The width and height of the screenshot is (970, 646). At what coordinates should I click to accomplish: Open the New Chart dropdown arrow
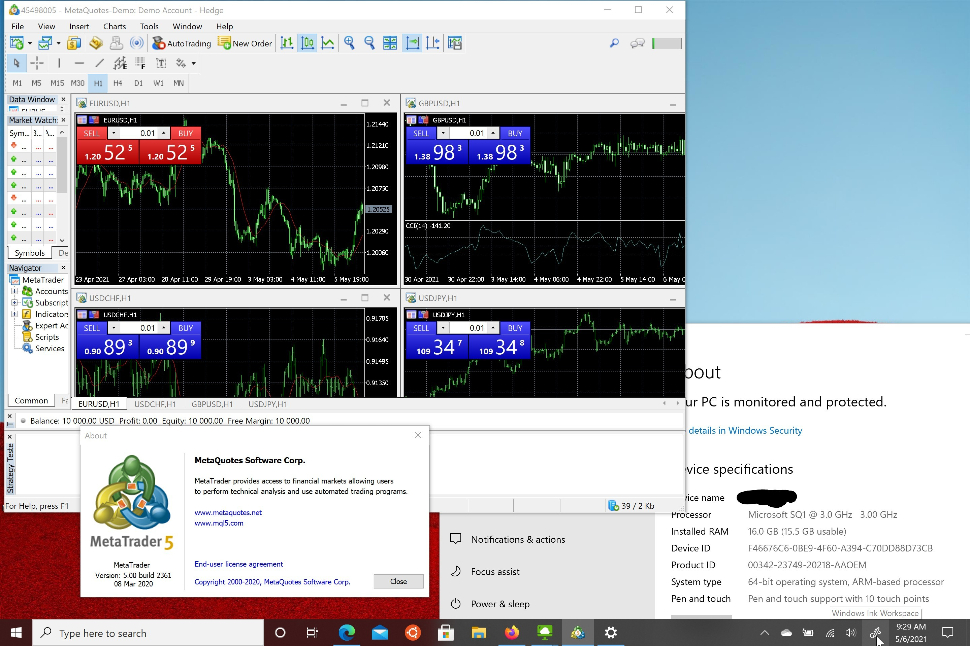click(x=30, y=43)
